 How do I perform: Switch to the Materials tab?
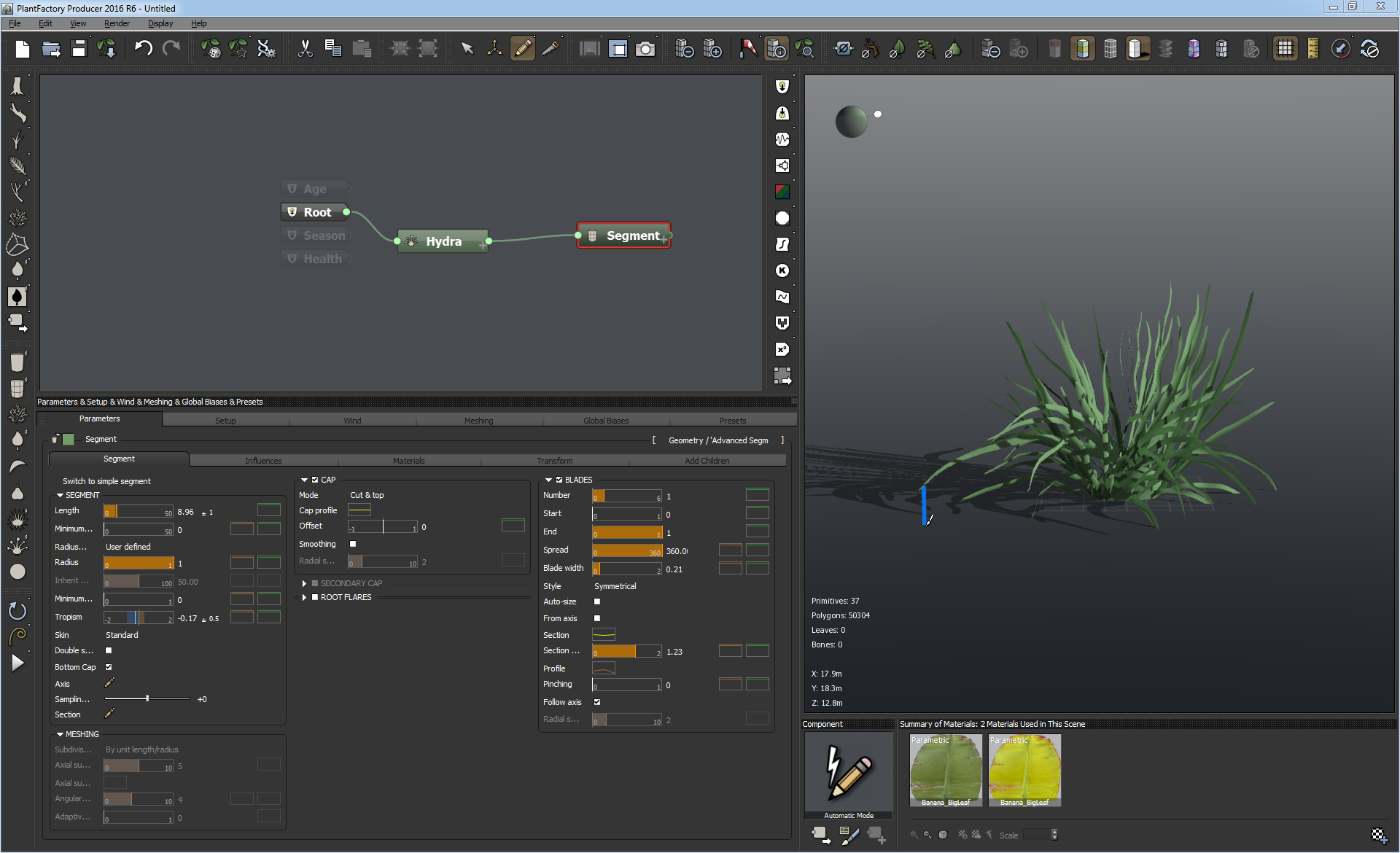pos(408,461)
